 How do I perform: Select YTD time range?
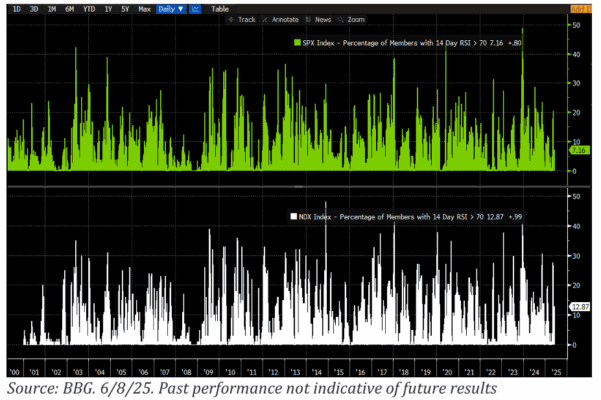pos(87,8)
